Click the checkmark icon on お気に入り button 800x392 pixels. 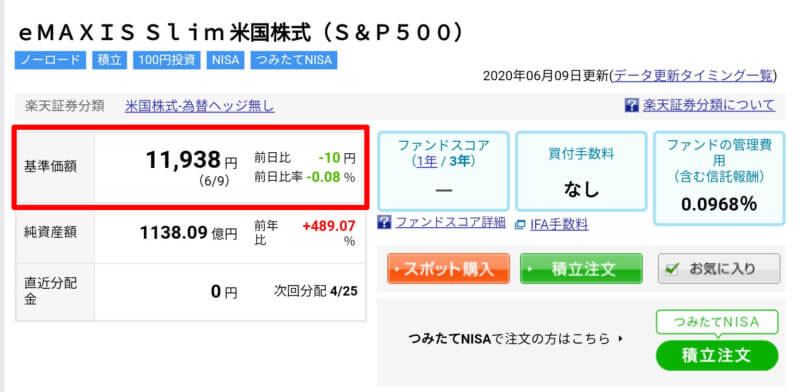(x=674, y=268)
